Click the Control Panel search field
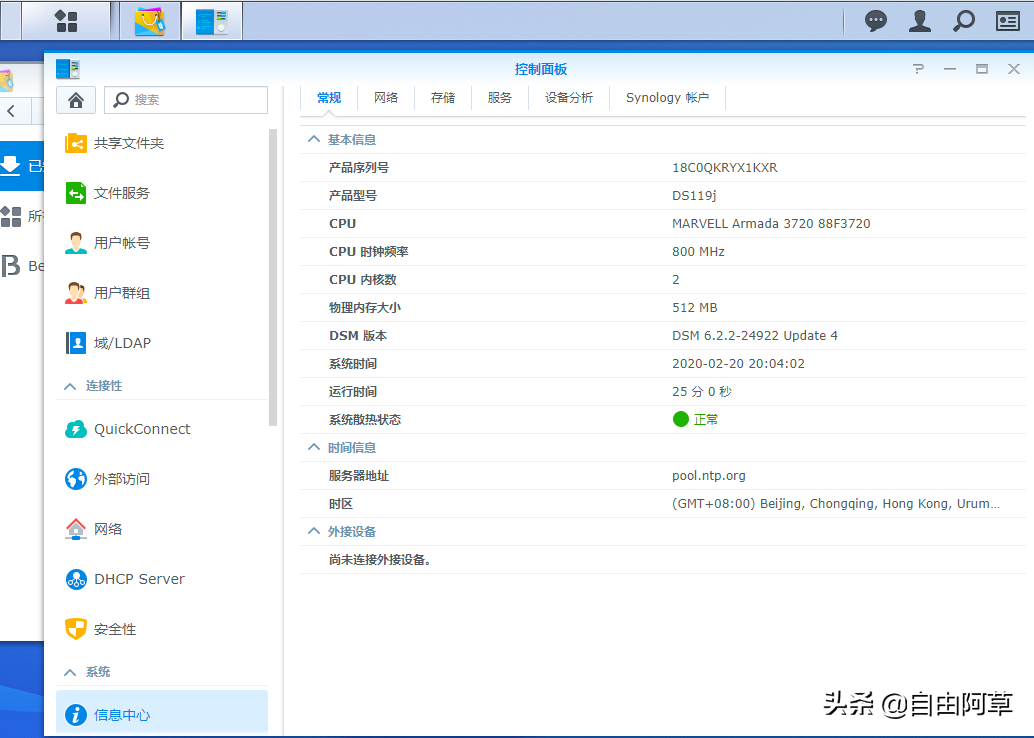Viewport: 1034px width, 738px height. [186, 100]
